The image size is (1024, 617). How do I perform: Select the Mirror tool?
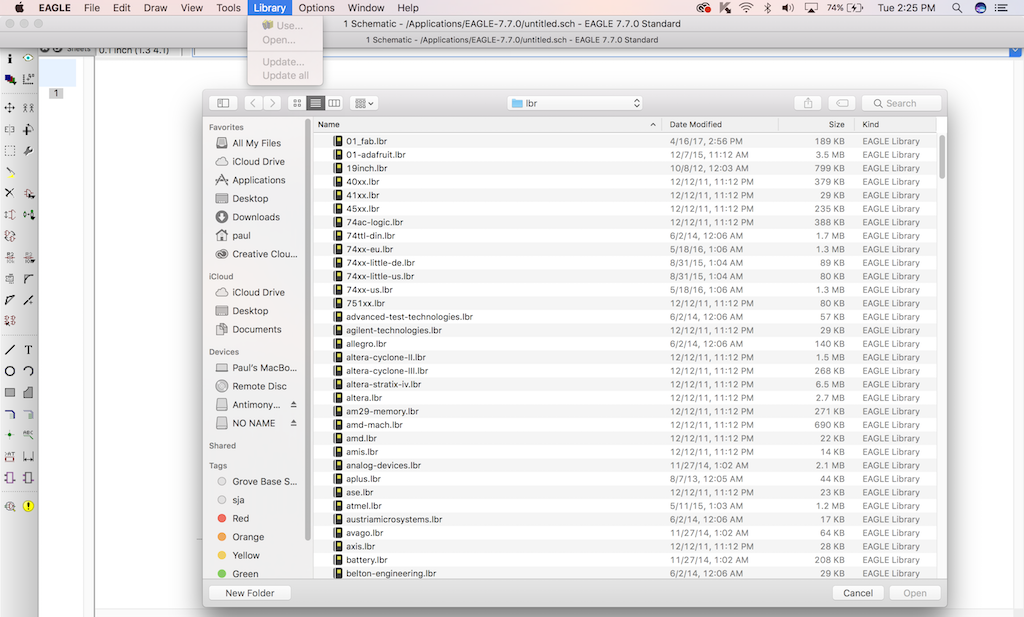(10, 129)
